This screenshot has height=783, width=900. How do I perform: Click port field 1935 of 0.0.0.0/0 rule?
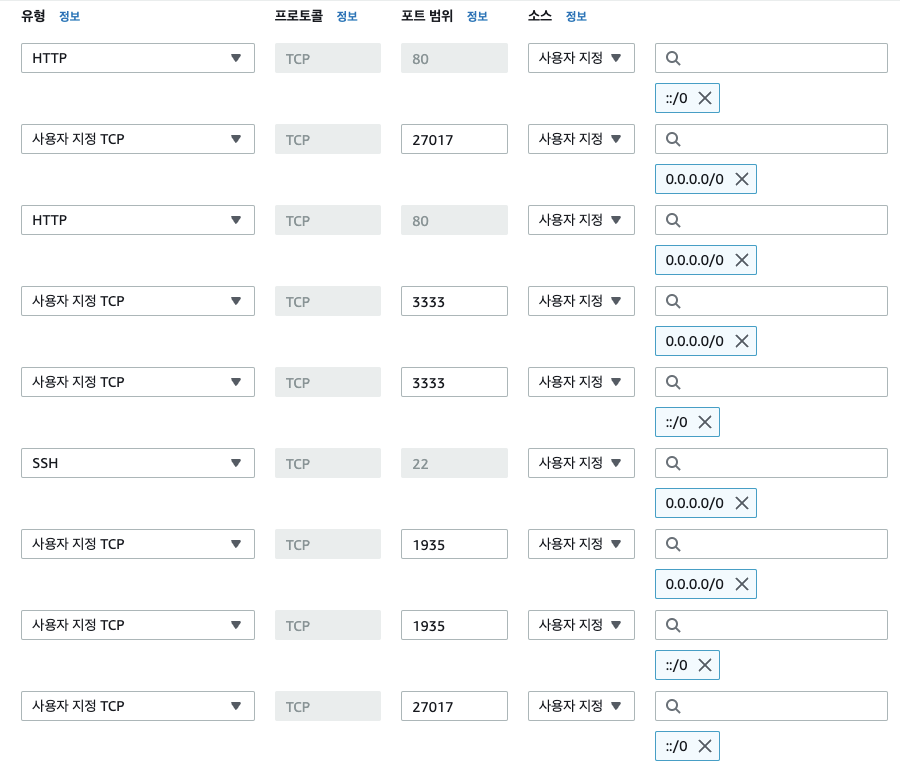[454, 544]
